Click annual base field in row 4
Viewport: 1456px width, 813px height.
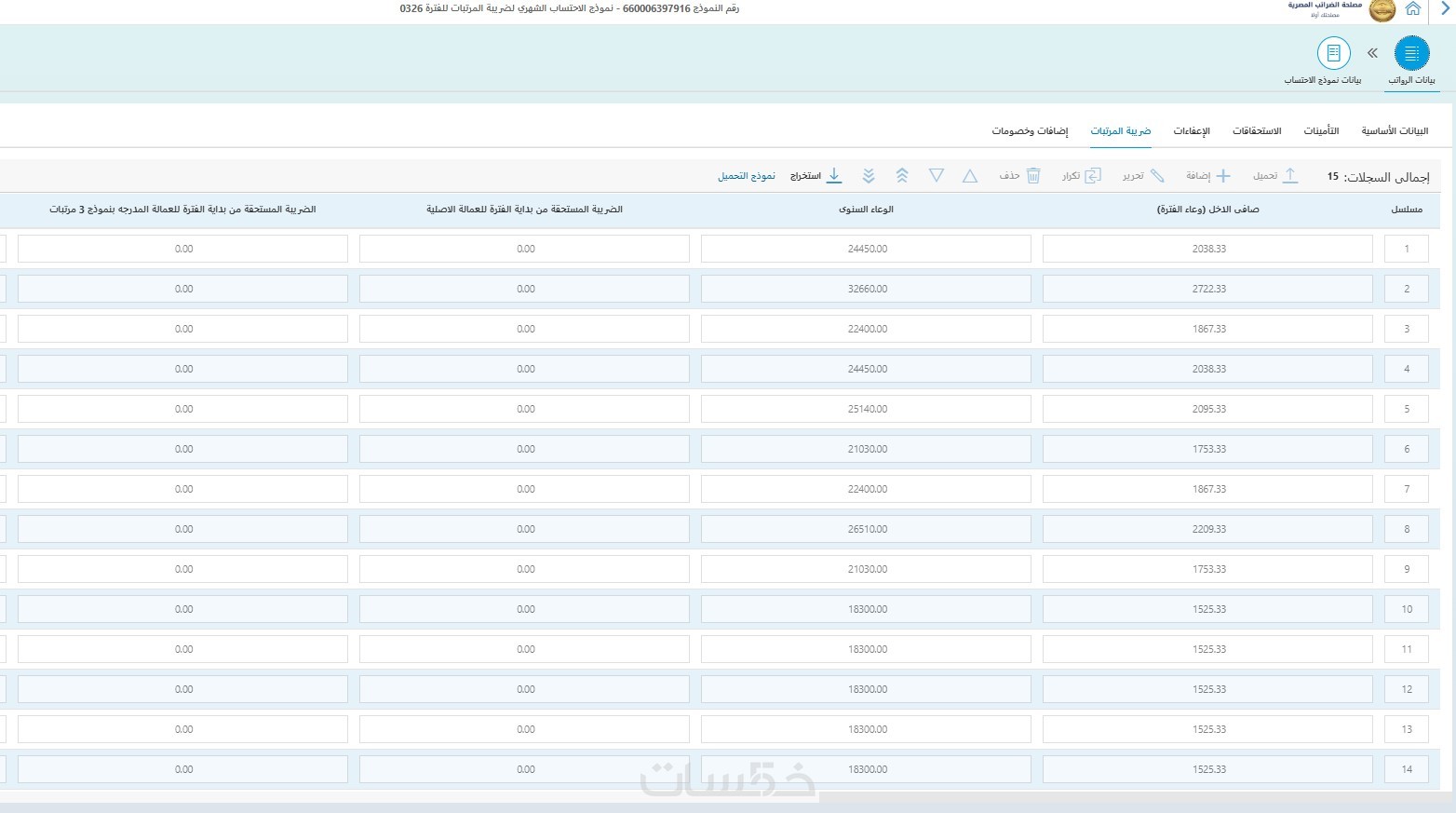click(x=866, y=369)
